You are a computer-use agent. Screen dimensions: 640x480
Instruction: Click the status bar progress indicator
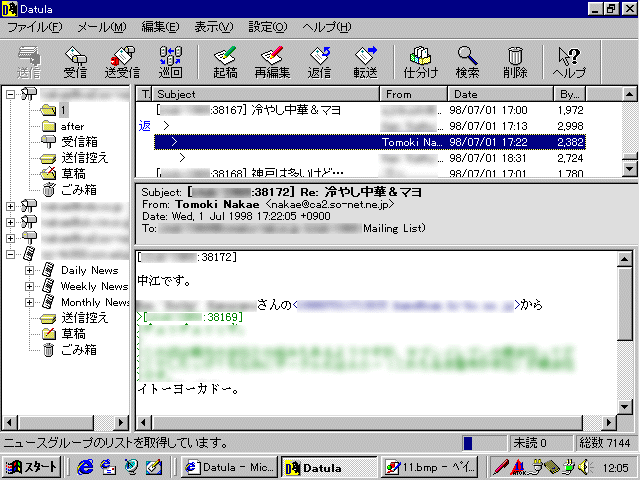[x=484, y=443]
